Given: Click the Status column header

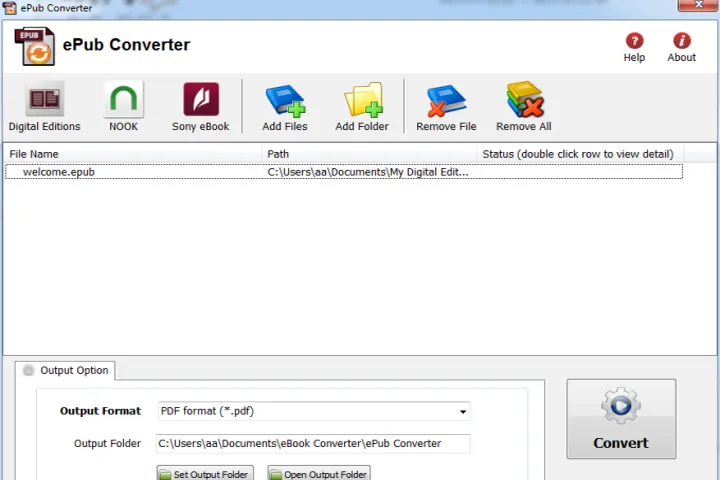Looking at the screenshot, I should click(580, 154).
